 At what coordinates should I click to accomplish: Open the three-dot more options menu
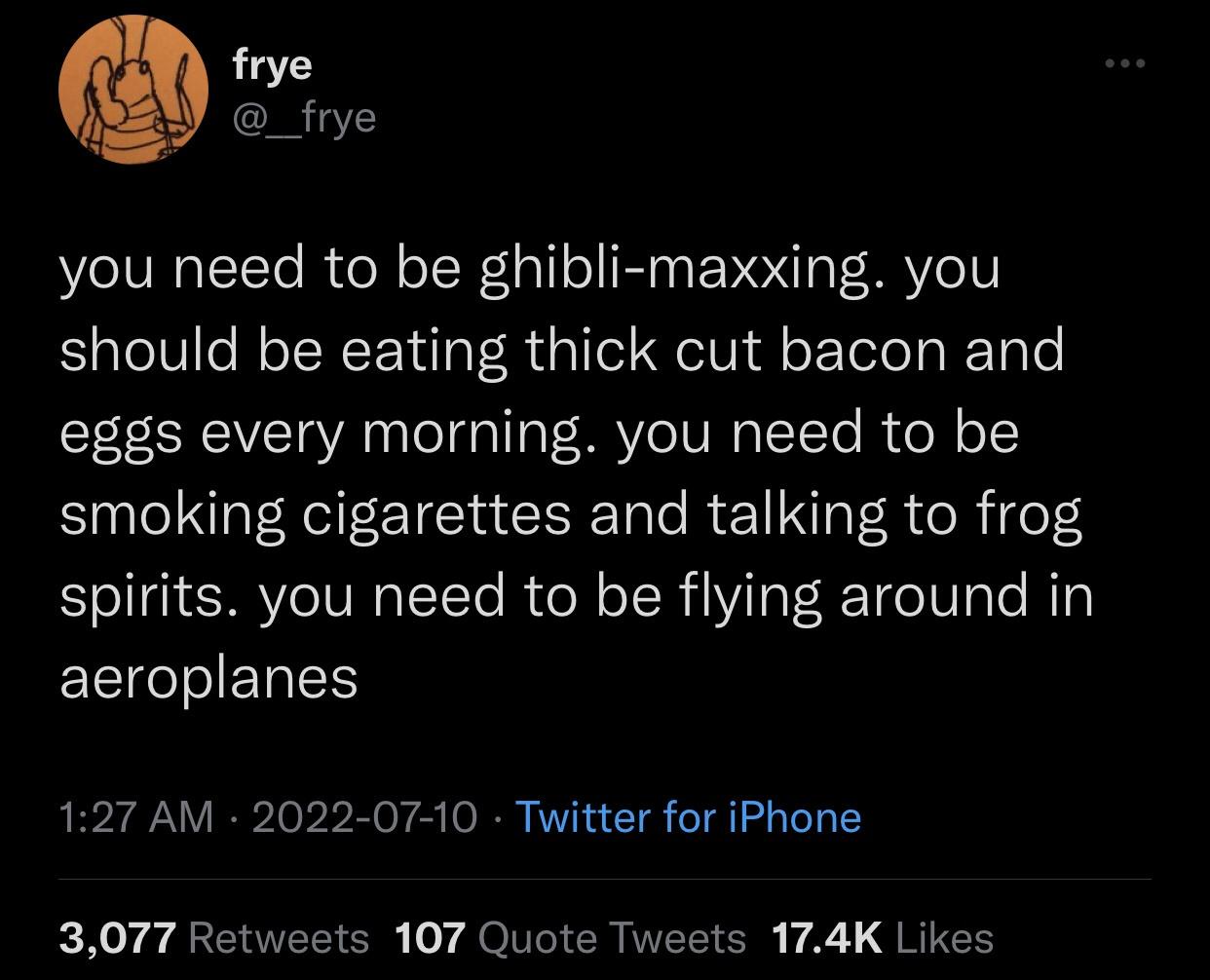[1125, 64]
